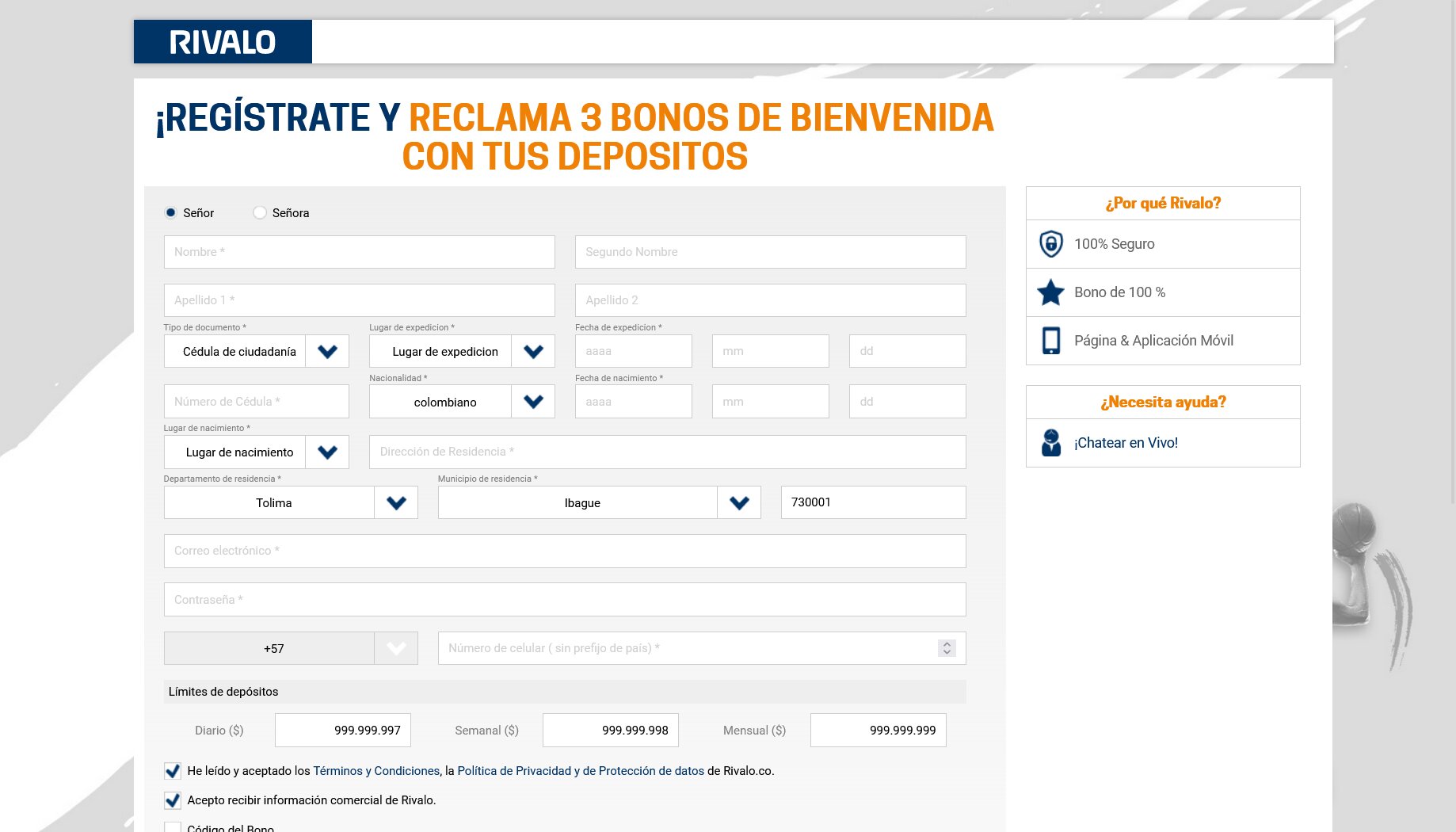Click the Fecha de expedicion aaaa field
The height and width of the screenshot is (832, 1456).
[633, 351]
